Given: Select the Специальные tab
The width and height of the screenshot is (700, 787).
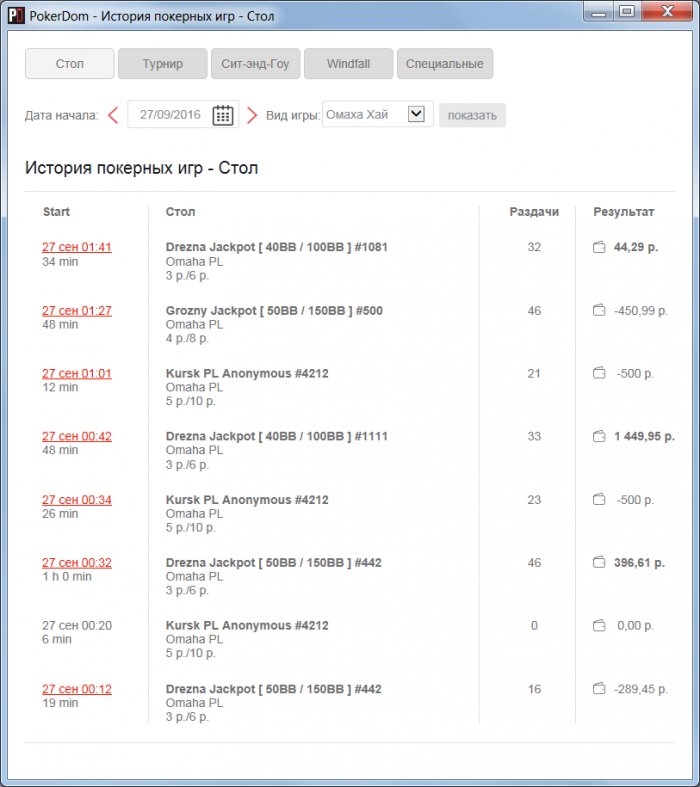Looking at the screenshot, I should pos(445,64).
